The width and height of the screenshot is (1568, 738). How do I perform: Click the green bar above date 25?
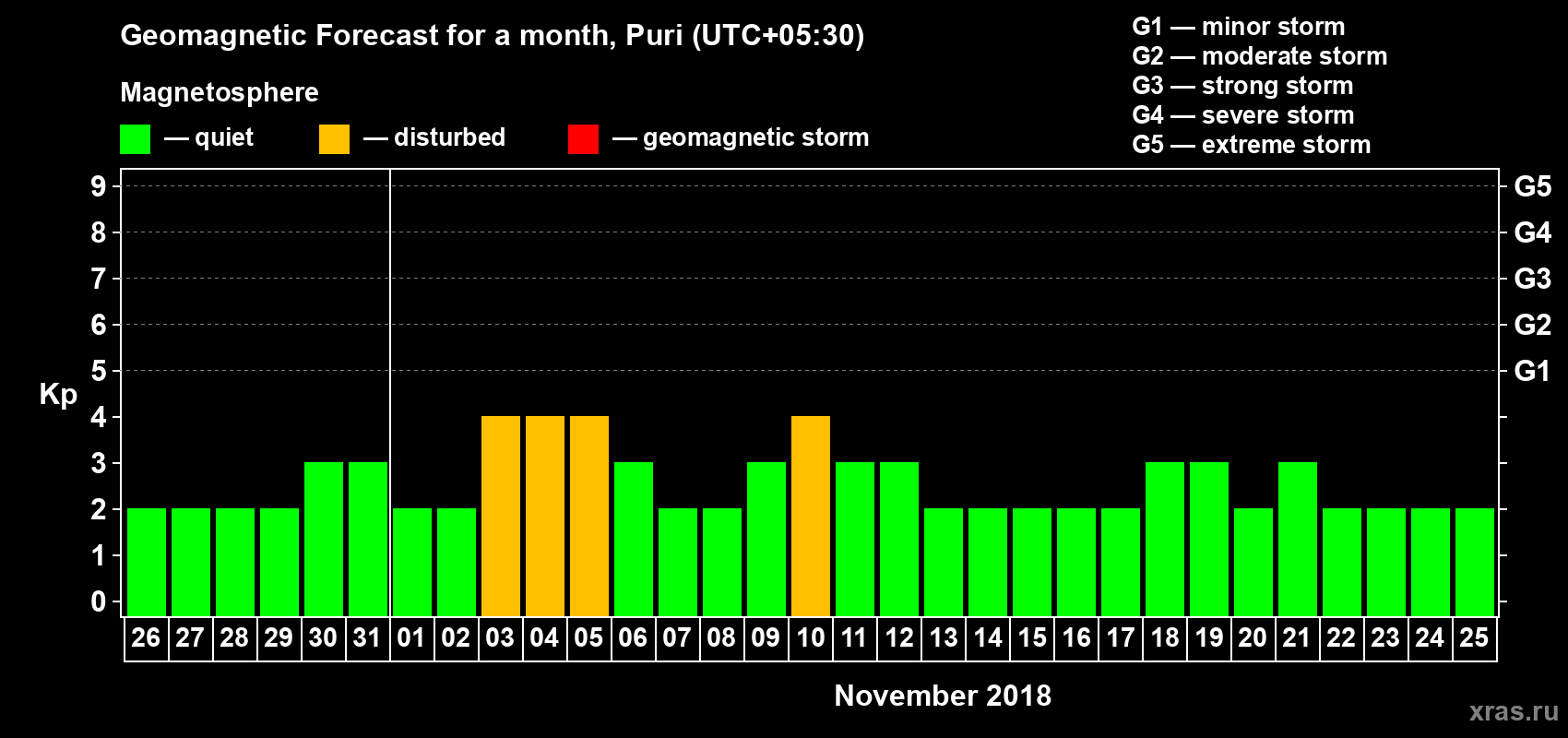1475,562
